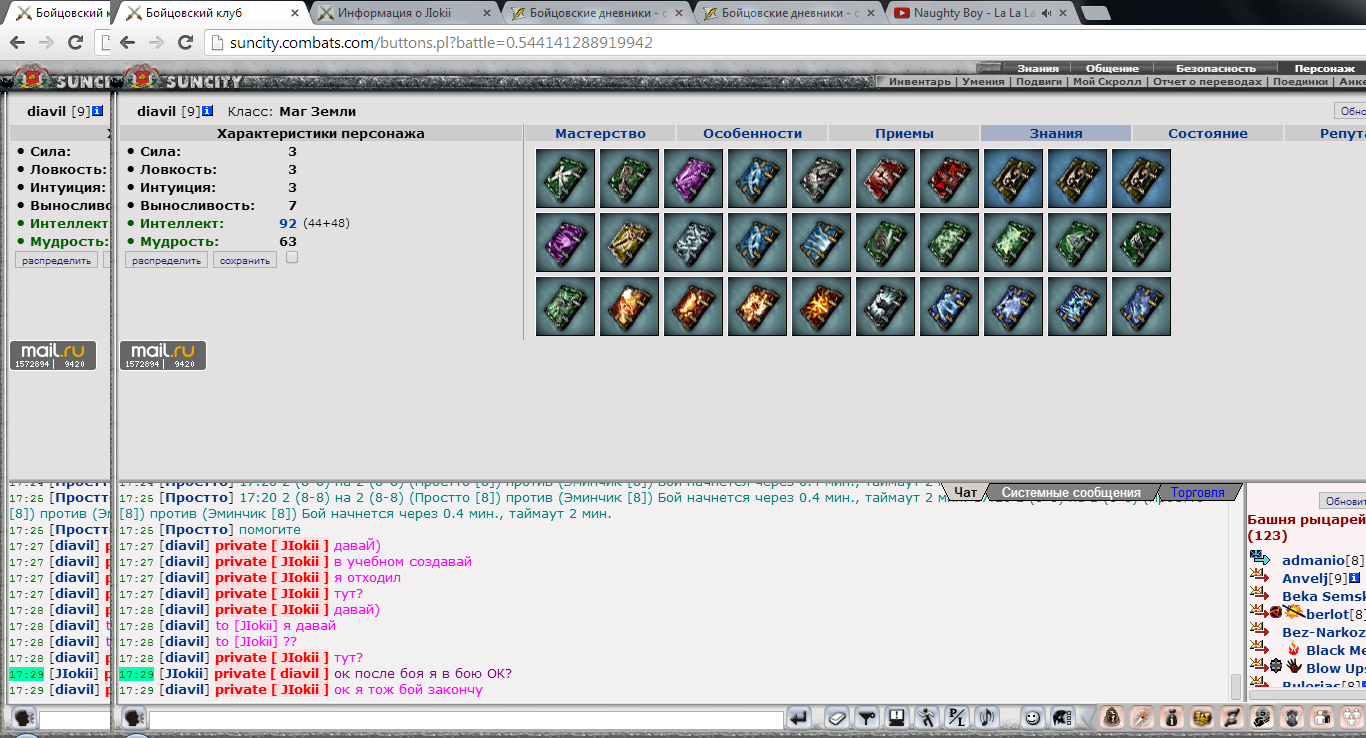This screenshot has width=1366, height=738.
Task: Click the mail.ru counter banner in front window
Action: pos(163,355)
